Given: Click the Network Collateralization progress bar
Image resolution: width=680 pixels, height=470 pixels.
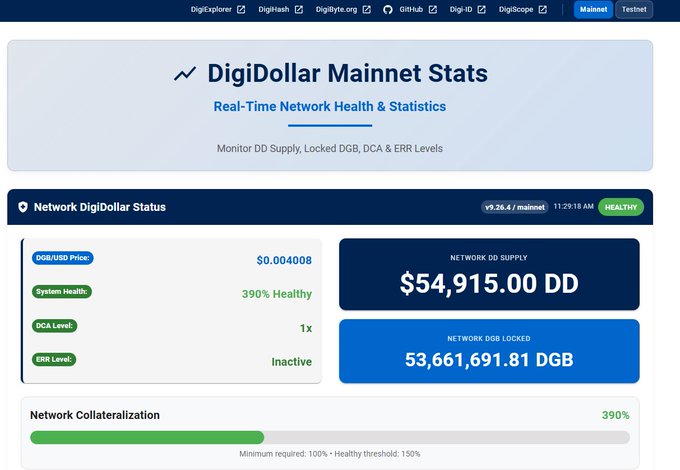Looking at the screenshot, I should tap(330, 437).
